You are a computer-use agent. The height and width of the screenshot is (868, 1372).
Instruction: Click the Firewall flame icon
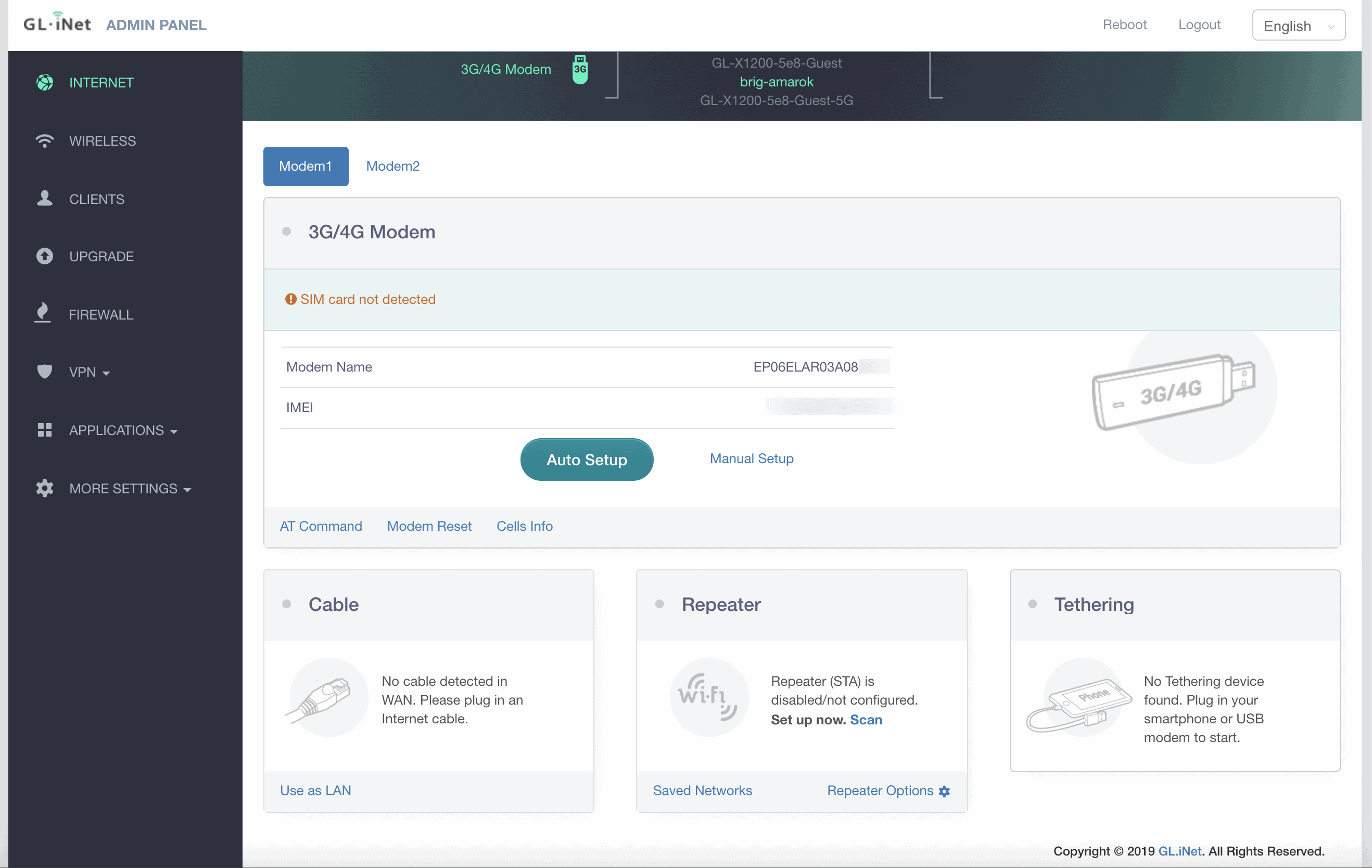click(x=43, y=313)
